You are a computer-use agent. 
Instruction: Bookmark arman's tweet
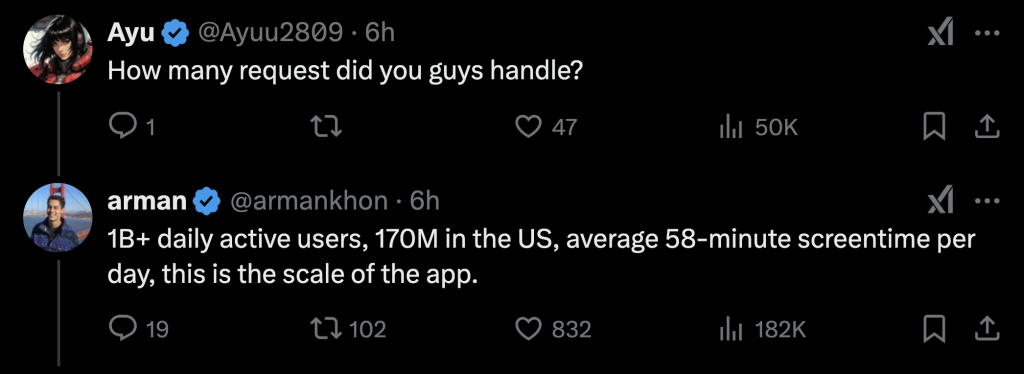(935, 328)
